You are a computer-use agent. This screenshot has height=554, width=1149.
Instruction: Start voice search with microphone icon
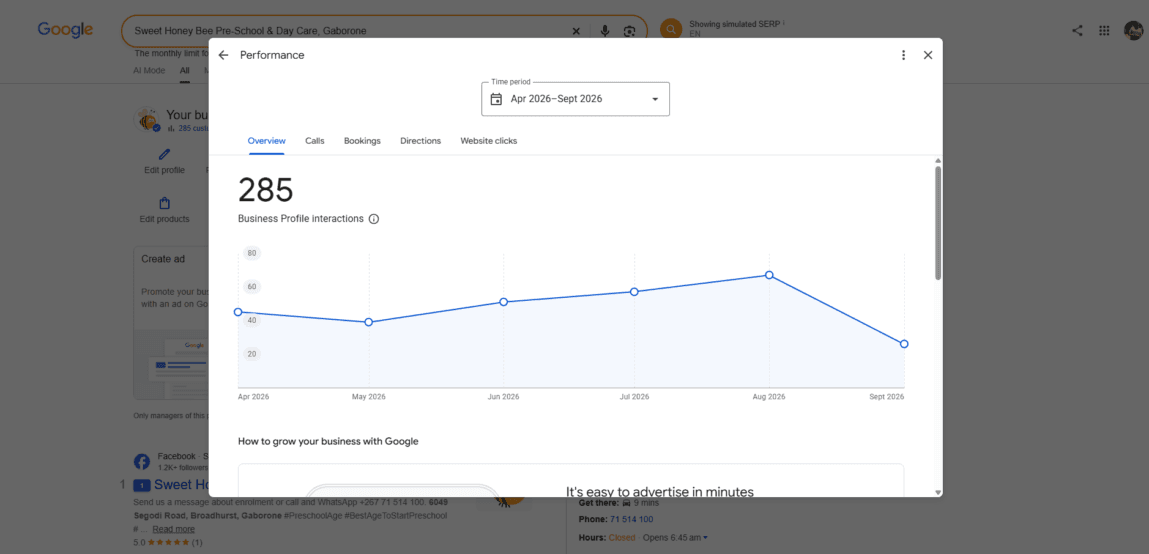(x=605, y=31)
